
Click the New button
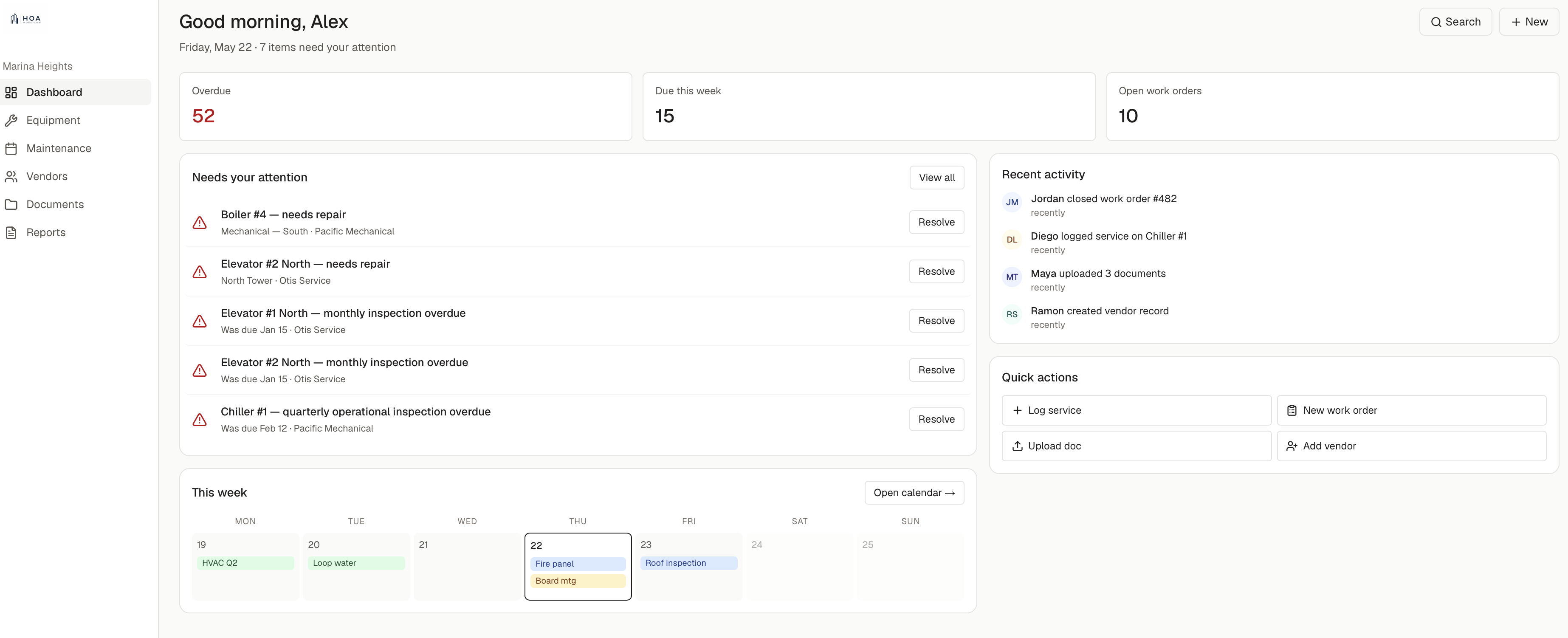click(1529, 22)
